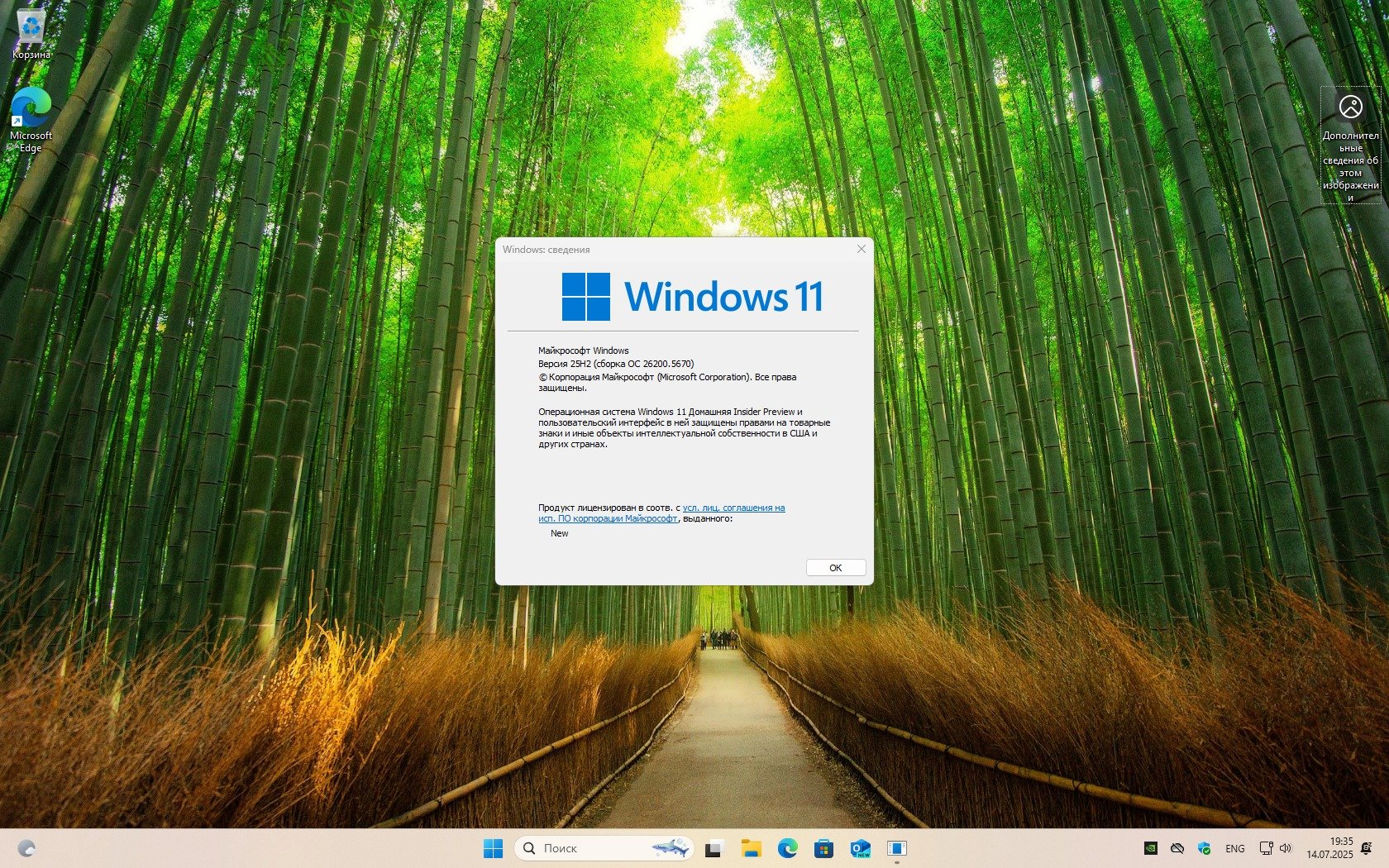The height and width of the screenshot is (868, 1389).
Task: Open the NVIDIA tray icon
Action: tap(1150, 848)
